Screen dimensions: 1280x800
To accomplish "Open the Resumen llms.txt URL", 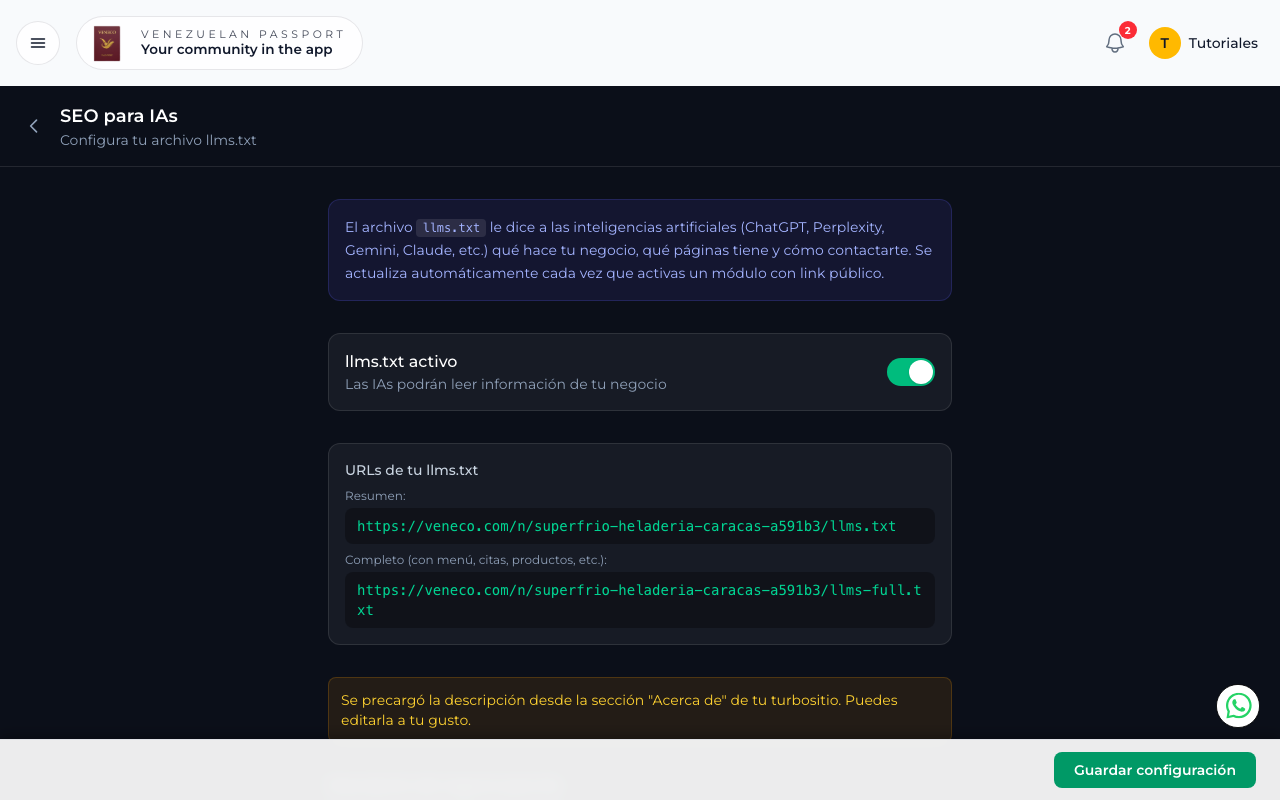I will (x=640, y=526).
